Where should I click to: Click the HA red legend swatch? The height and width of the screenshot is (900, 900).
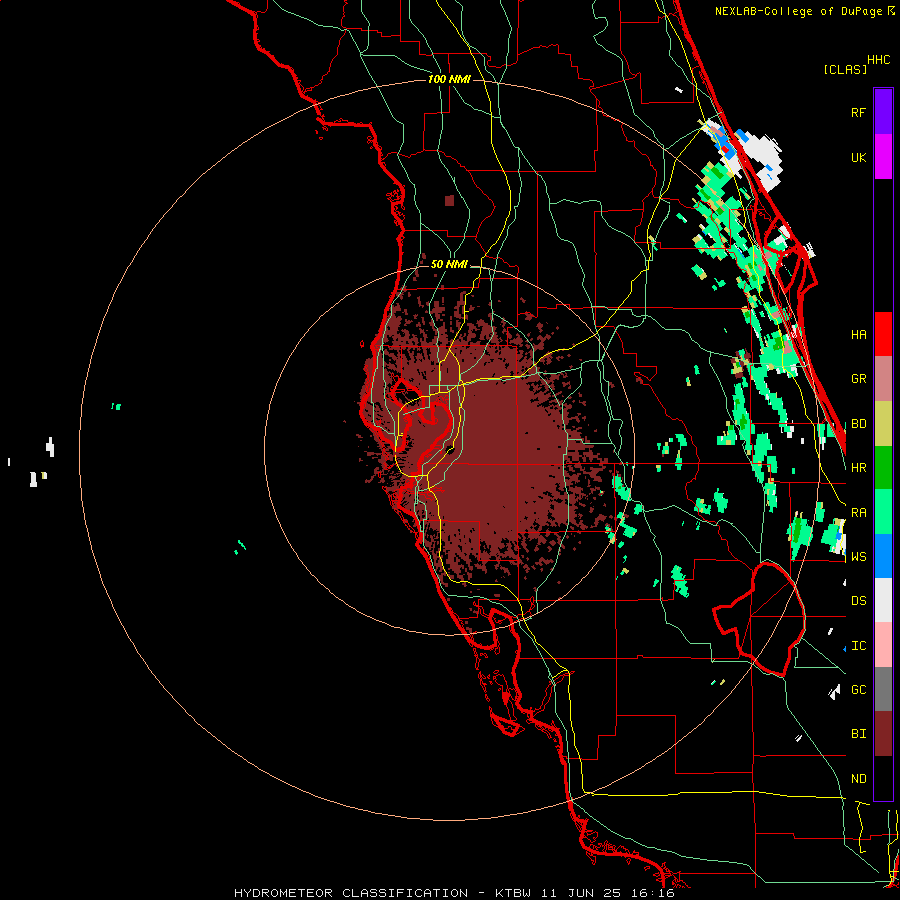coord(883,334)
